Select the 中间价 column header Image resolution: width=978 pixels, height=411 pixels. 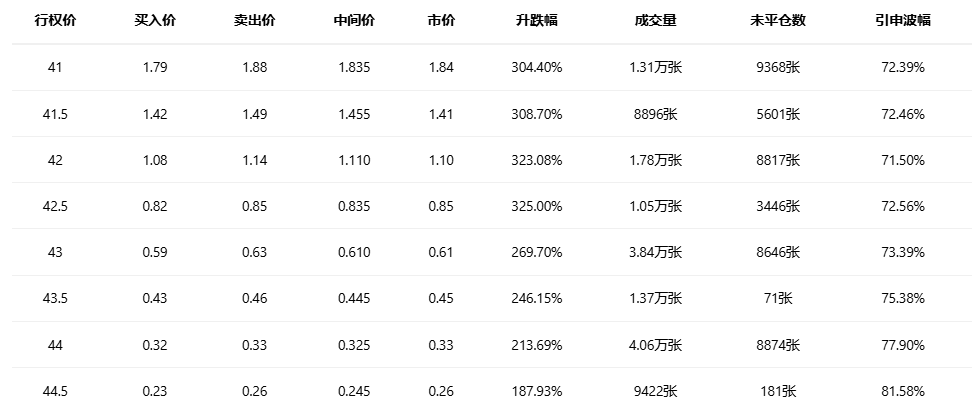pos(354,20)
